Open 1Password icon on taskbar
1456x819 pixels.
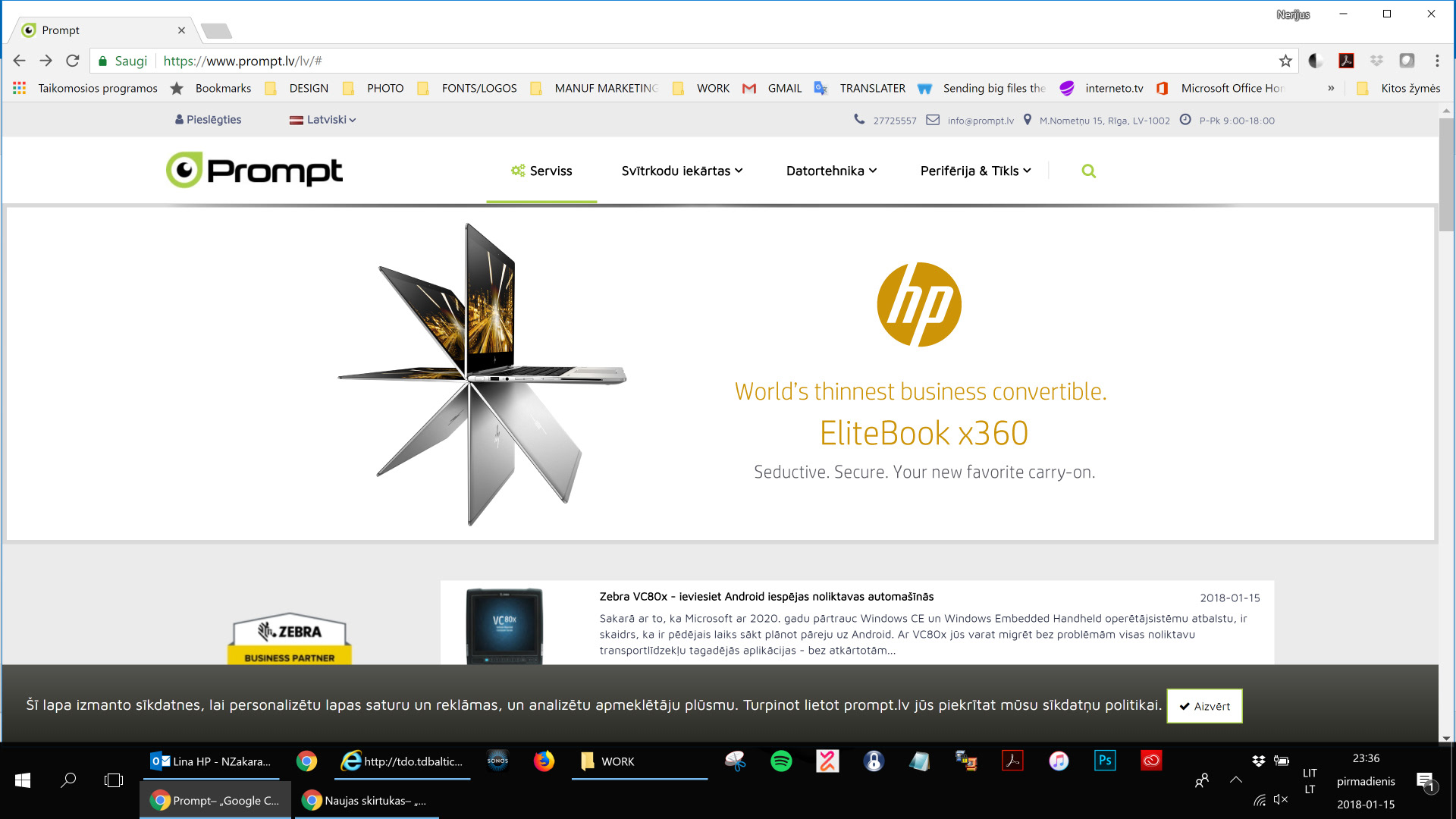pos(874,761)
